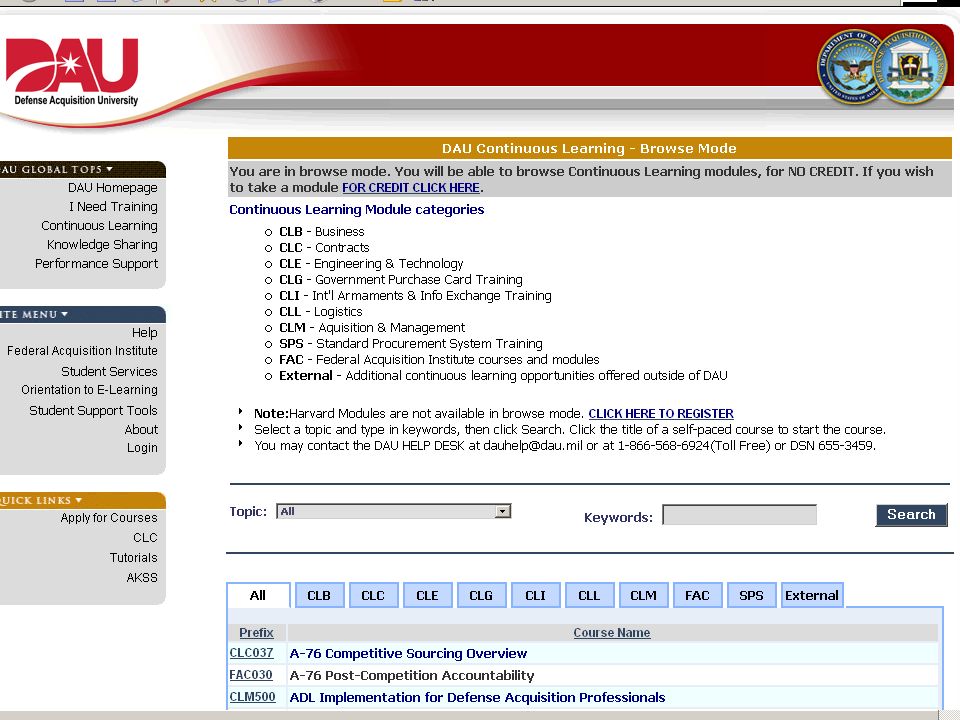
Task: Expand the DAU Global Tops menu header
Action: (83, 169)
